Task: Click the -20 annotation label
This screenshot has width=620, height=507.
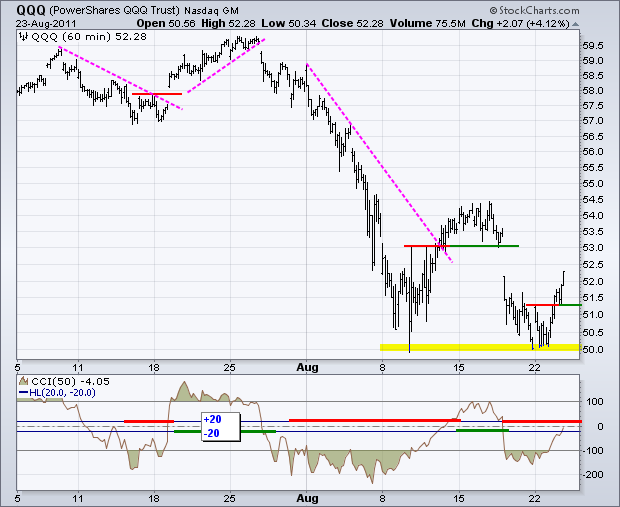Action: pyautogui.click(x=212, y=433)
